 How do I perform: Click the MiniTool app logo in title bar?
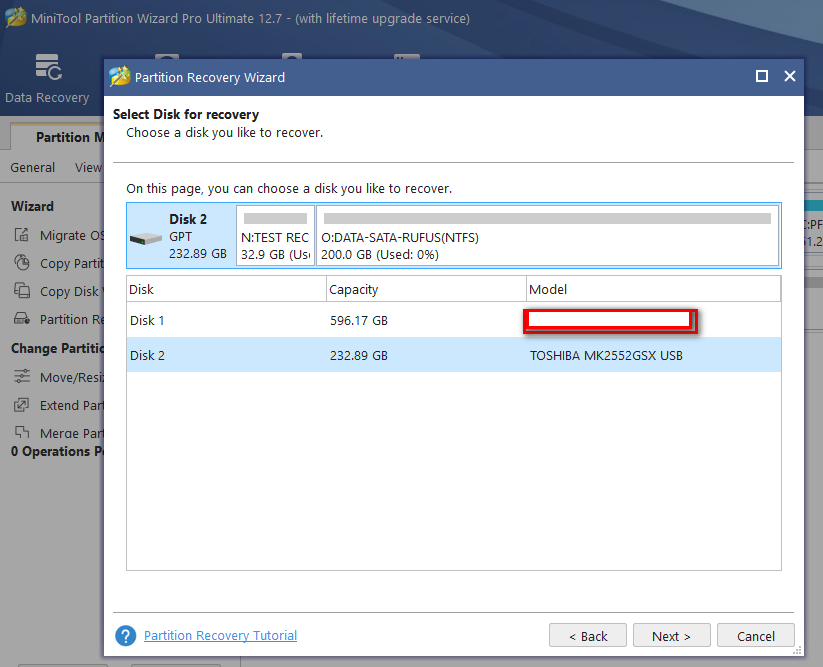coord(15,17)
